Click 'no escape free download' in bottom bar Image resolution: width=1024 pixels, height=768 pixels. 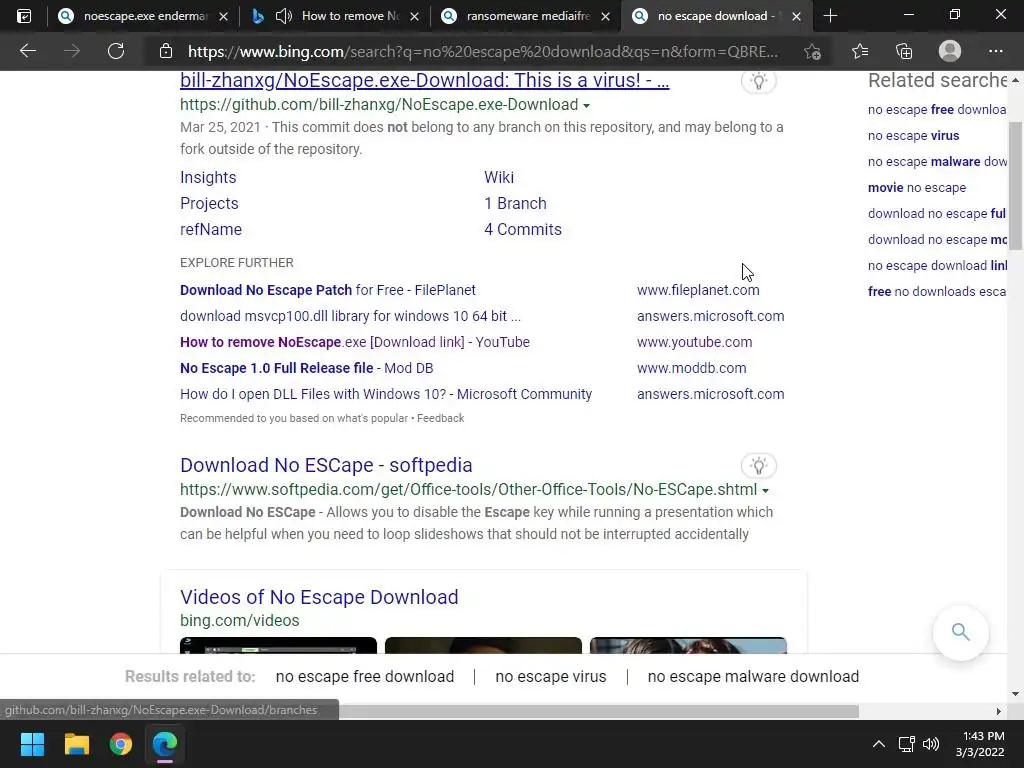tap(365, 677)
